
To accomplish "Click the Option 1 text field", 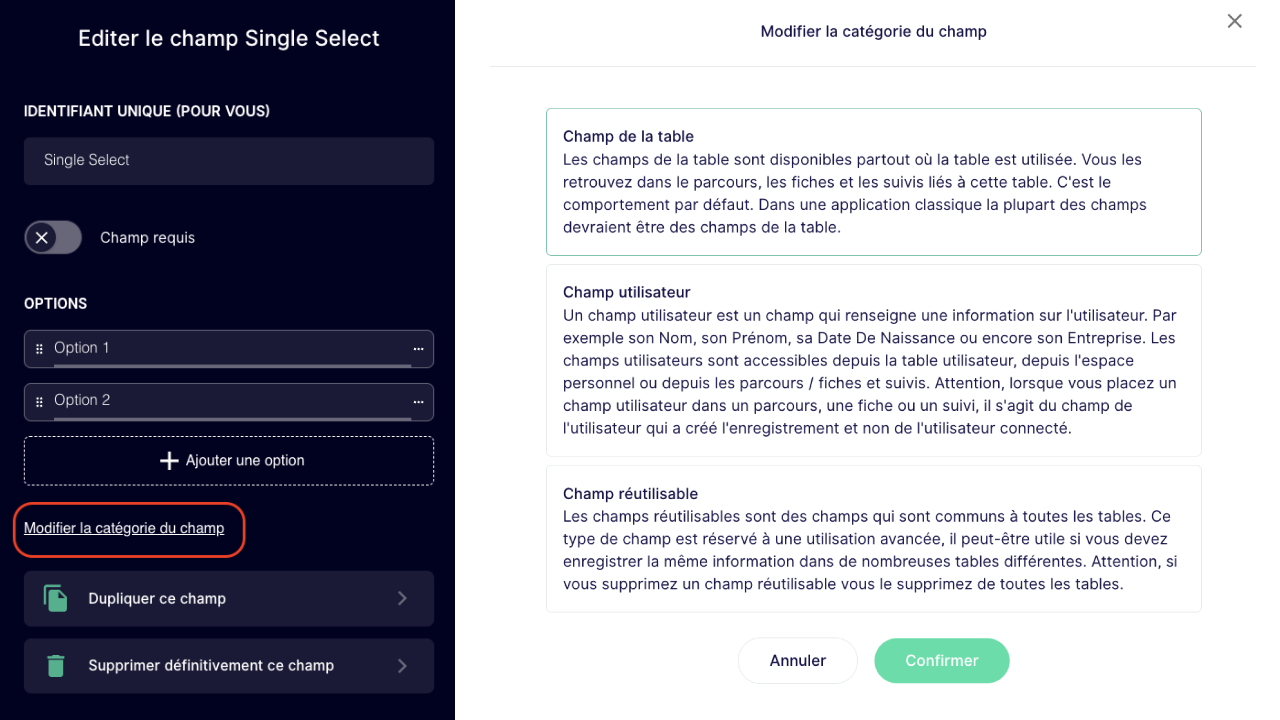I will pyautogui.click(x=231, y=349).
